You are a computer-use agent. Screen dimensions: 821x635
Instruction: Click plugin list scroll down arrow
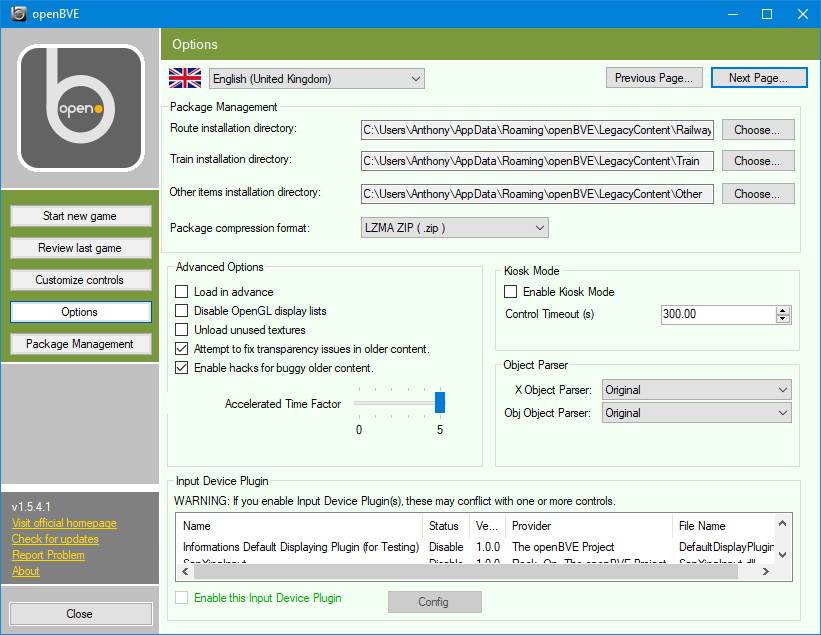(x=782, y=555)
